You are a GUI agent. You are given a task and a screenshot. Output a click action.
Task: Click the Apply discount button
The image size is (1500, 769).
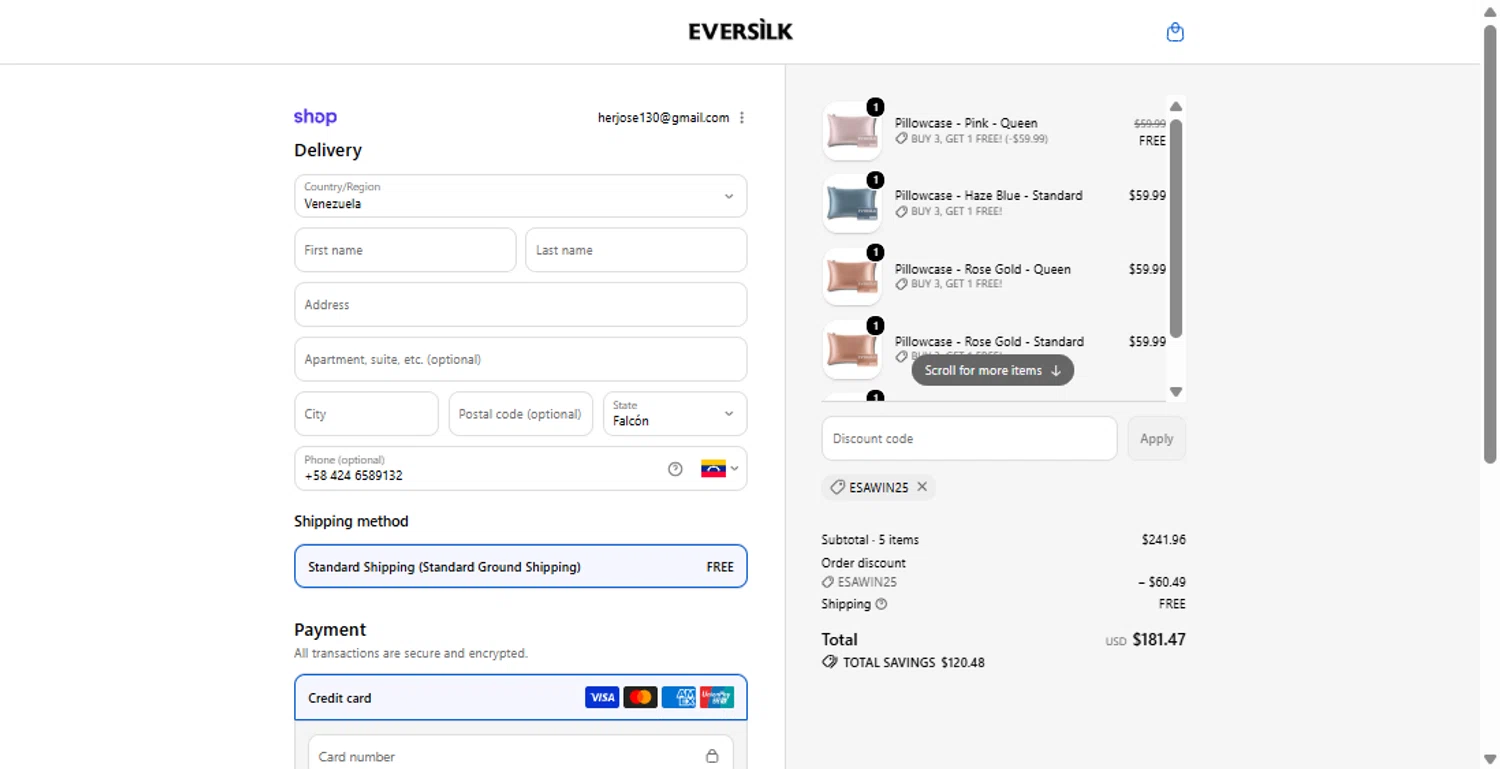[x=1156, y=438]
